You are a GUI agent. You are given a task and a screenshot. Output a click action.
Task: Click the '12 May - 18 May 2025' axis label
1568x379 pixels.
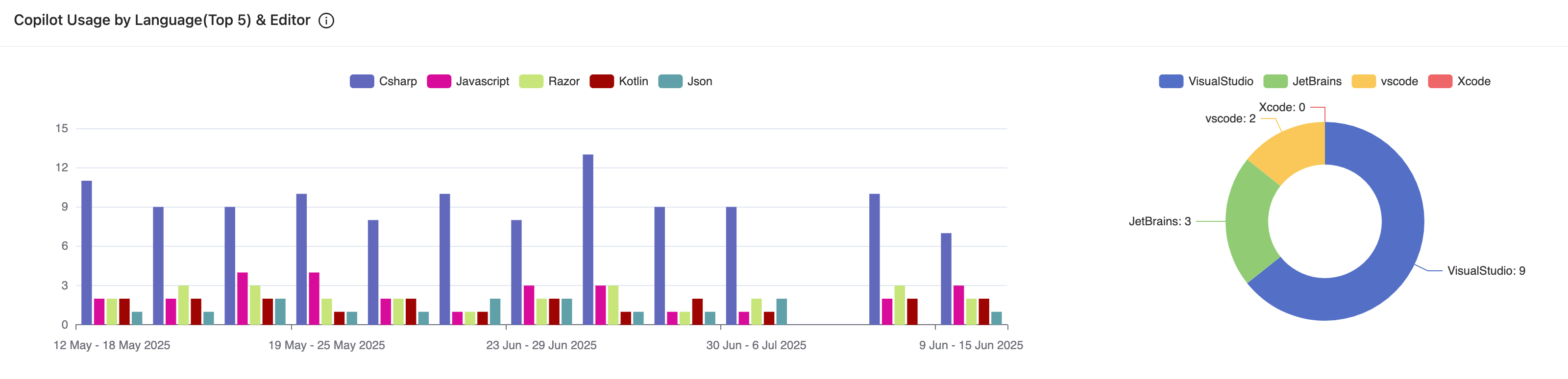click(x=111, y=346)
